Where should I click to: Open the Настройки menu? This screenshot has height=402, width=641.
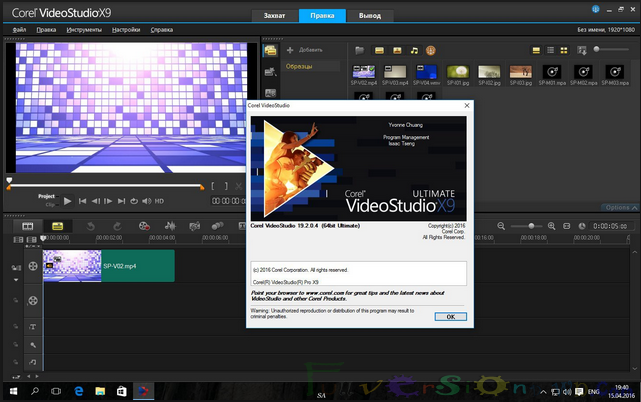126,30
